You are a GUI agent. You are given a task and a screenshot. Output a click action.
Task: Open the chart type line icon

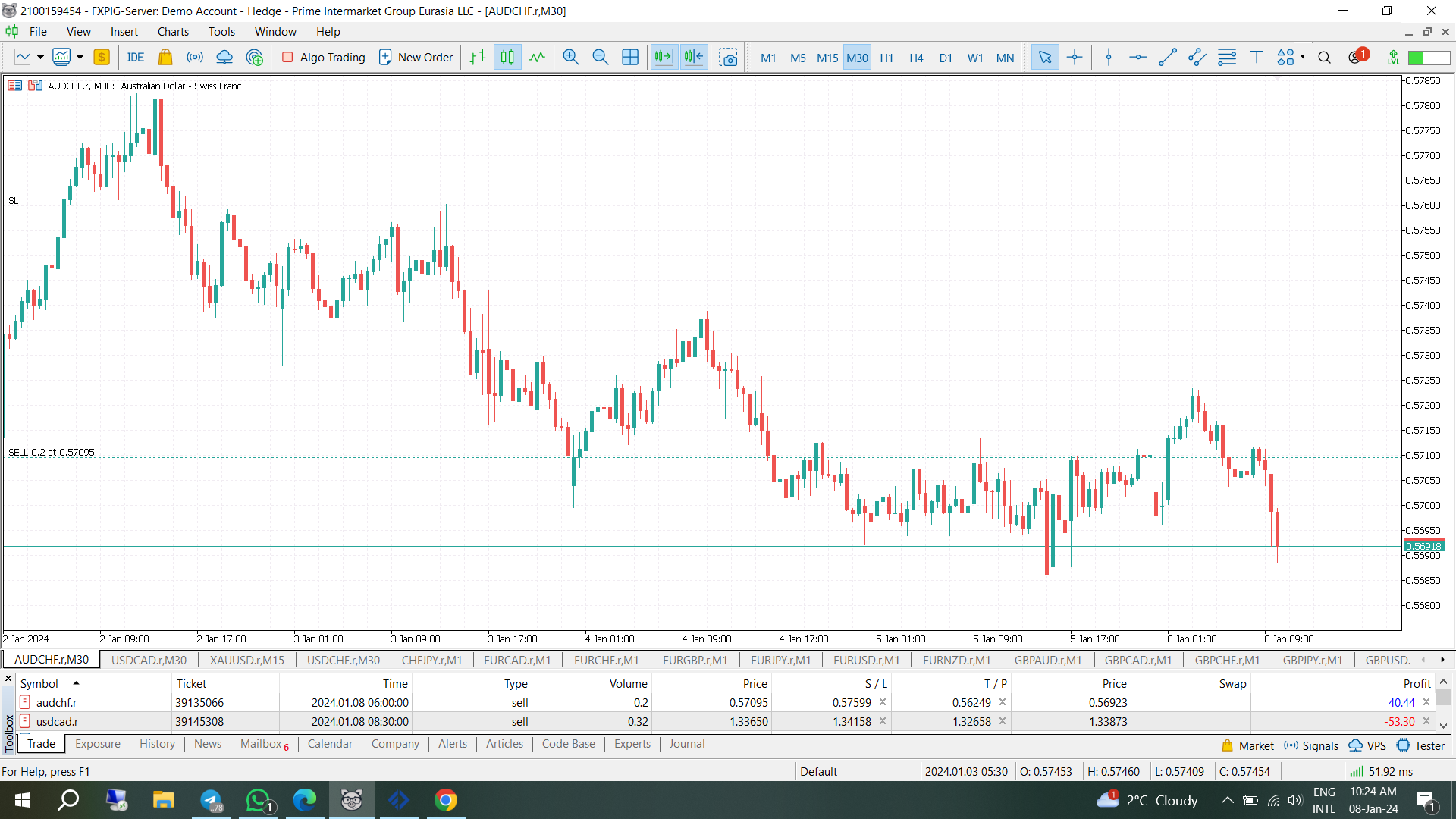click(23, 57)
